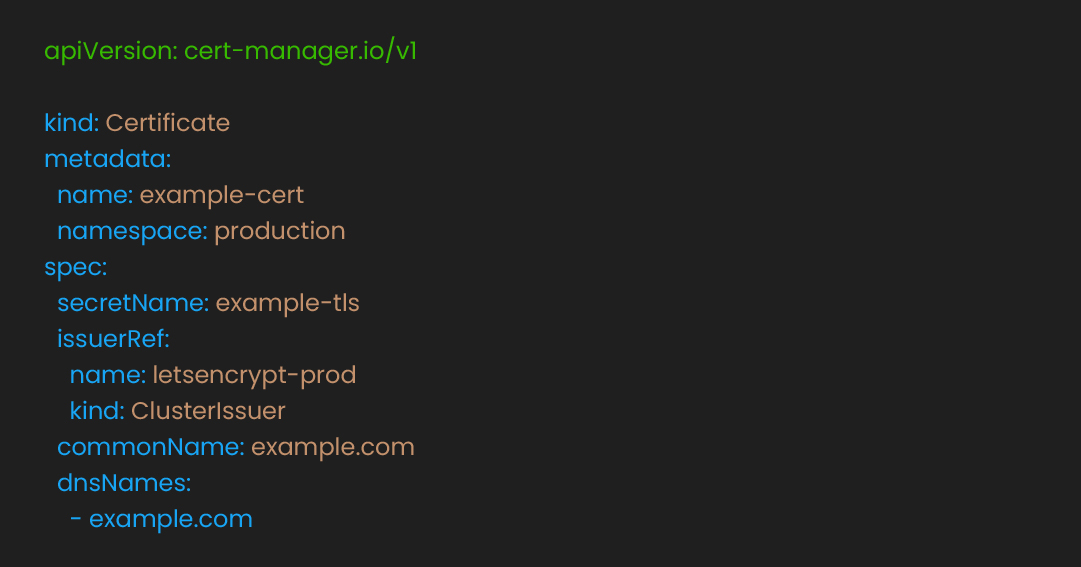Click the dnsNames key
1081x567 pixels.
[124, 483]
